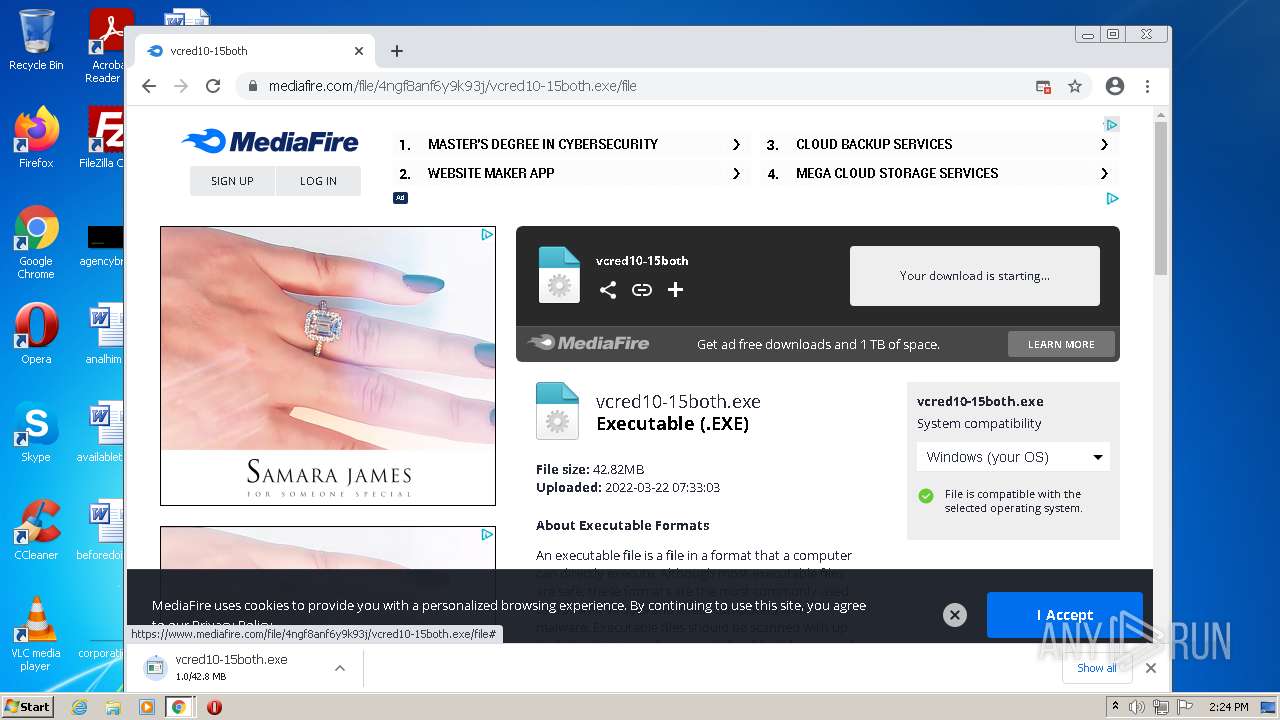Open Chrome's three-dot menu
This screenshot has height=720, width=1280.
[x=1147, y=86]
